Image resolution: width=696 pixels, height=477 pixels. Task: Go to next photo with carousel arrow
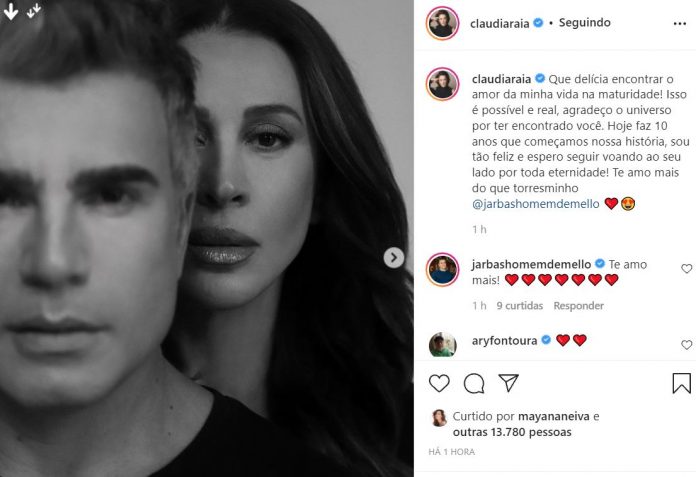tap(394, 257)
